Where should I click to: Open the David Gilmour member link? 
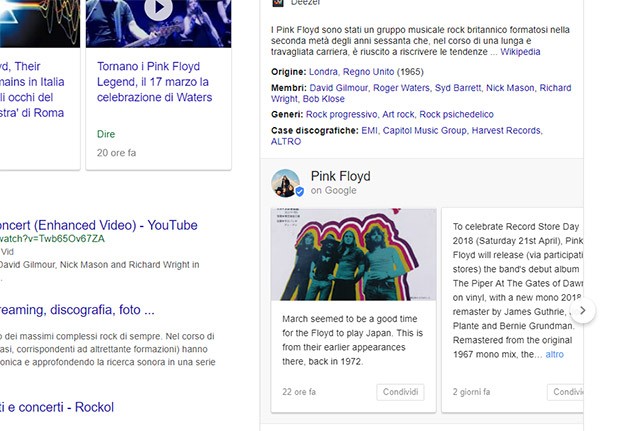pyautogui.click(x=338, y=88)
